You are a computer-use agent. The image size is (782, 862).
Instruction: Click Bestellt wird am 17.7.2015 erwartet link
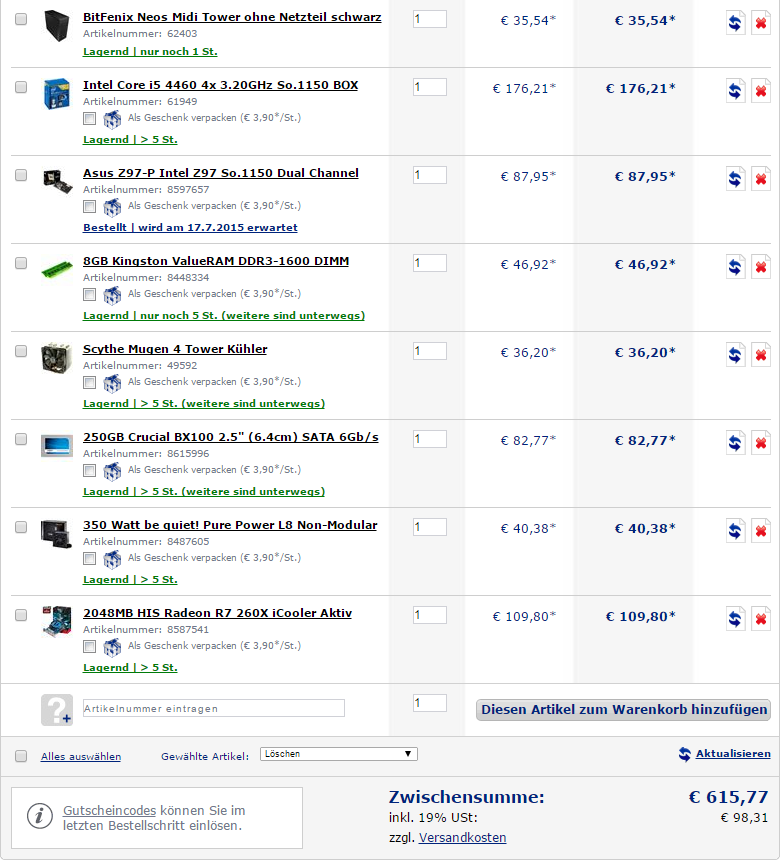point(190,228)
